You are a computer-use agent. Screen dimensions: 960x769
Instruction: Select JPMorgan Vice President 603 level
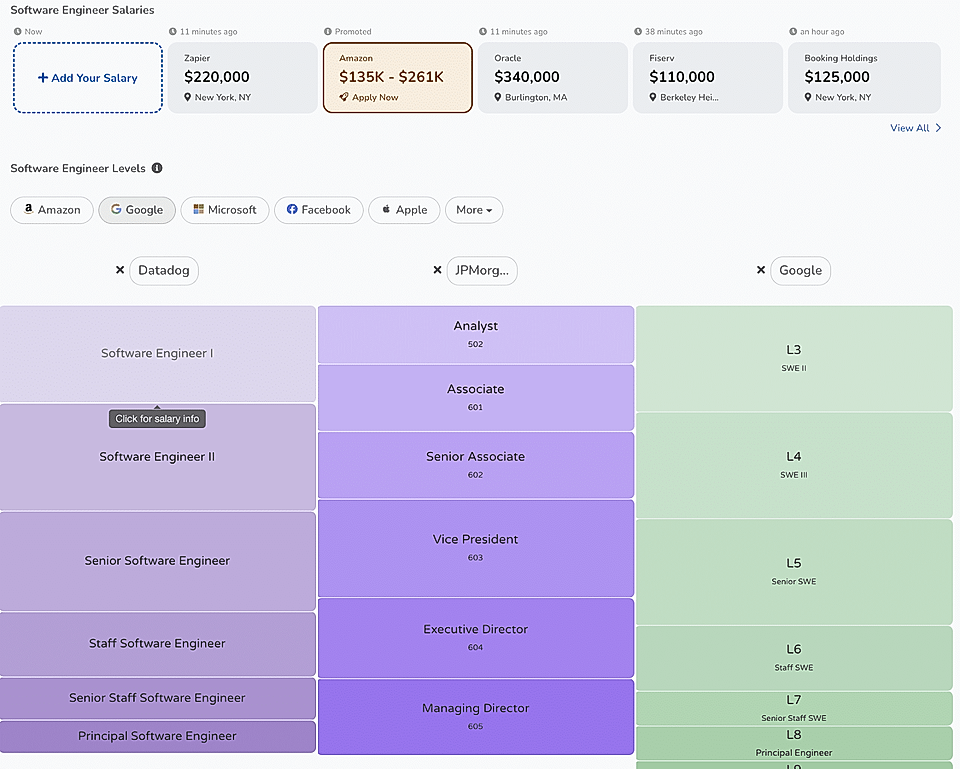[x=476, y=548]
